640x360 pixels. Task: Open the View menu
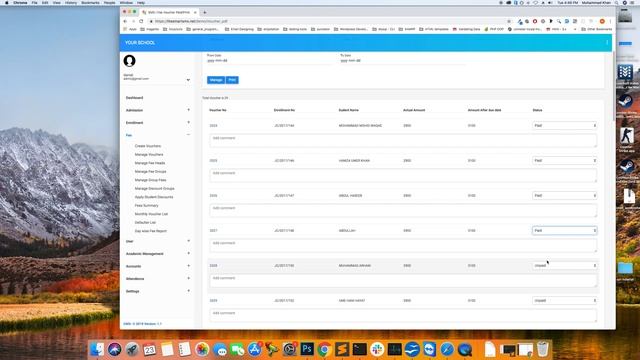pos(57,2)
